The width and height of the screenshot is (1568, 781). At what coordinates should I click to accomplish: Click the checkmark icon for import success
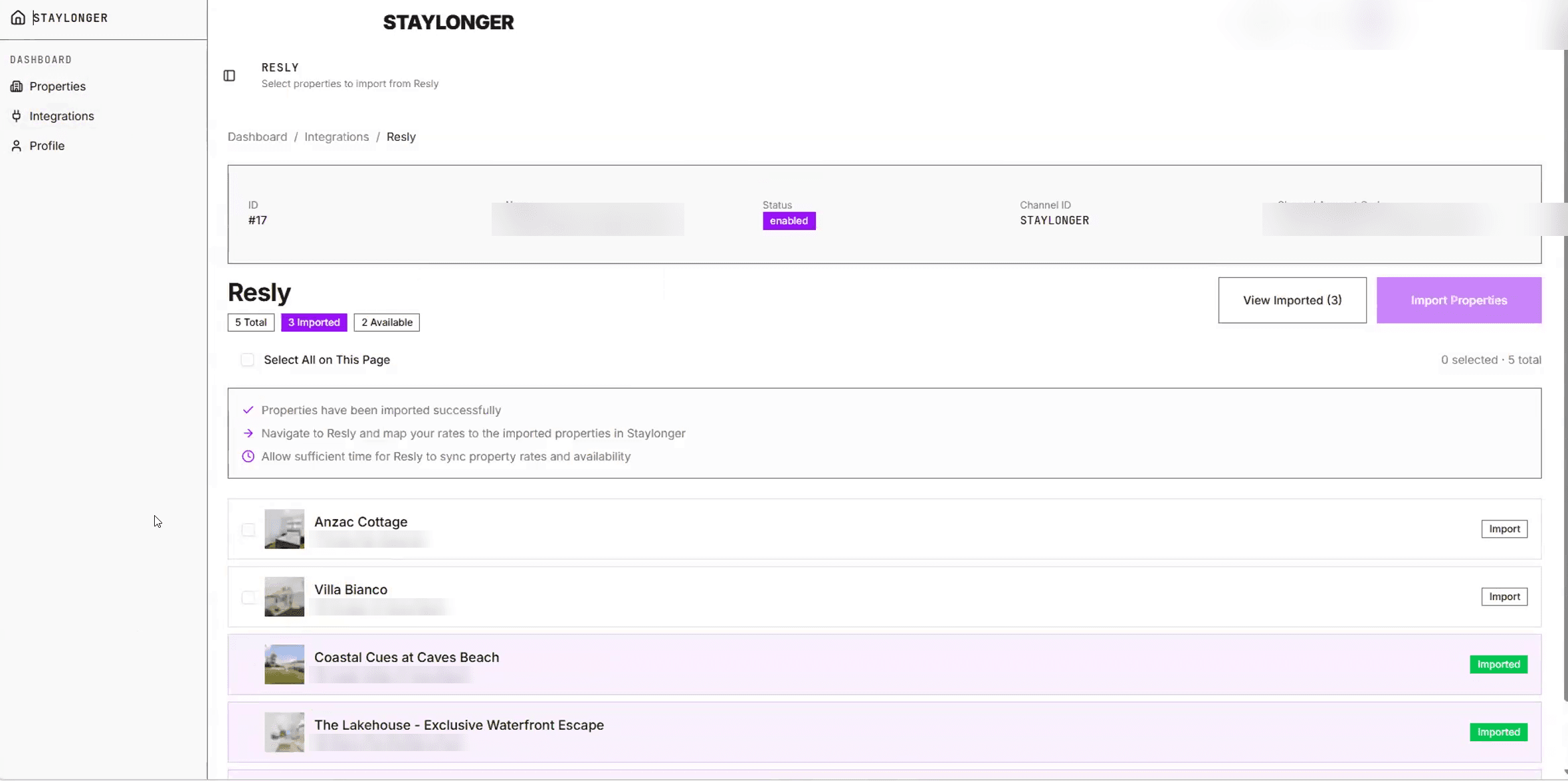tap(248, 411)
